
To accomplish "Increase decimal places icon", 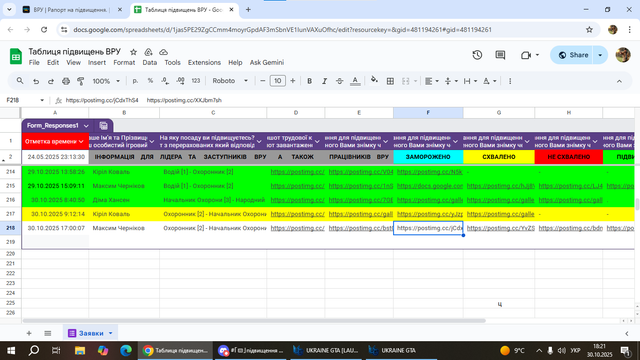I will [x=180, y=81].
